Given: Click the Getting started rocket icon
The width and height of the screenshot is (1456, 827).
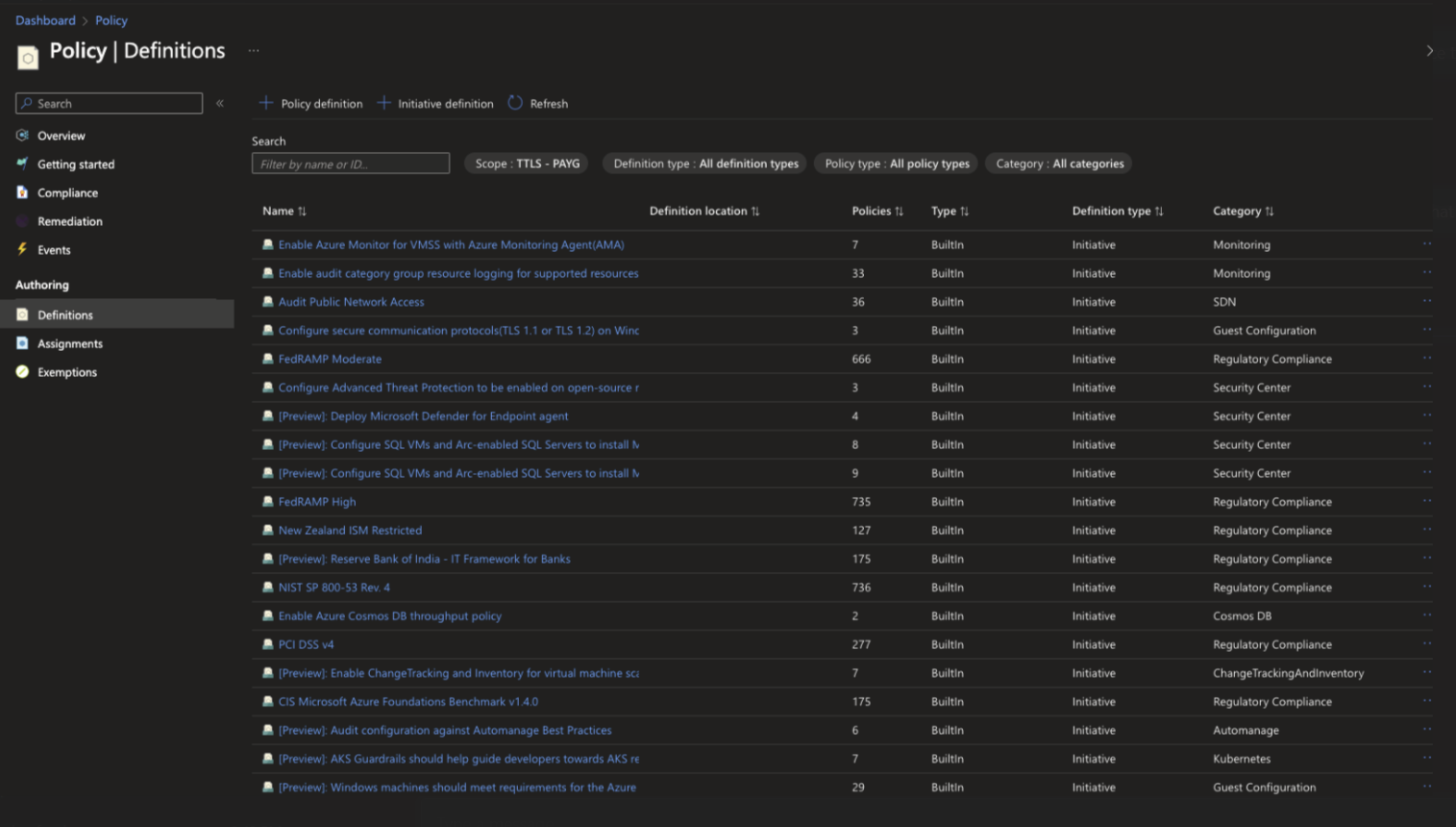Looking at the screenshot, I should click(x=22, y=164).
